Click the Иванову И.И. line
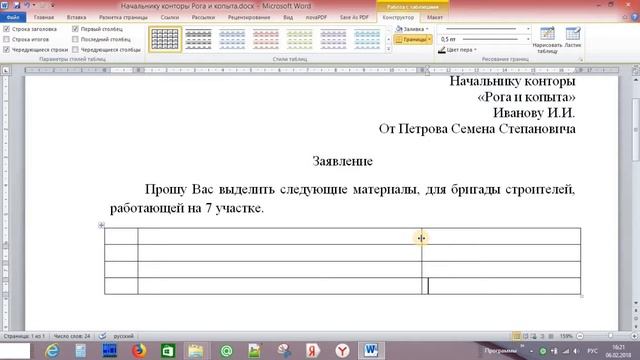640x360 pixels. pyautogui.click(x=534, y=113)
